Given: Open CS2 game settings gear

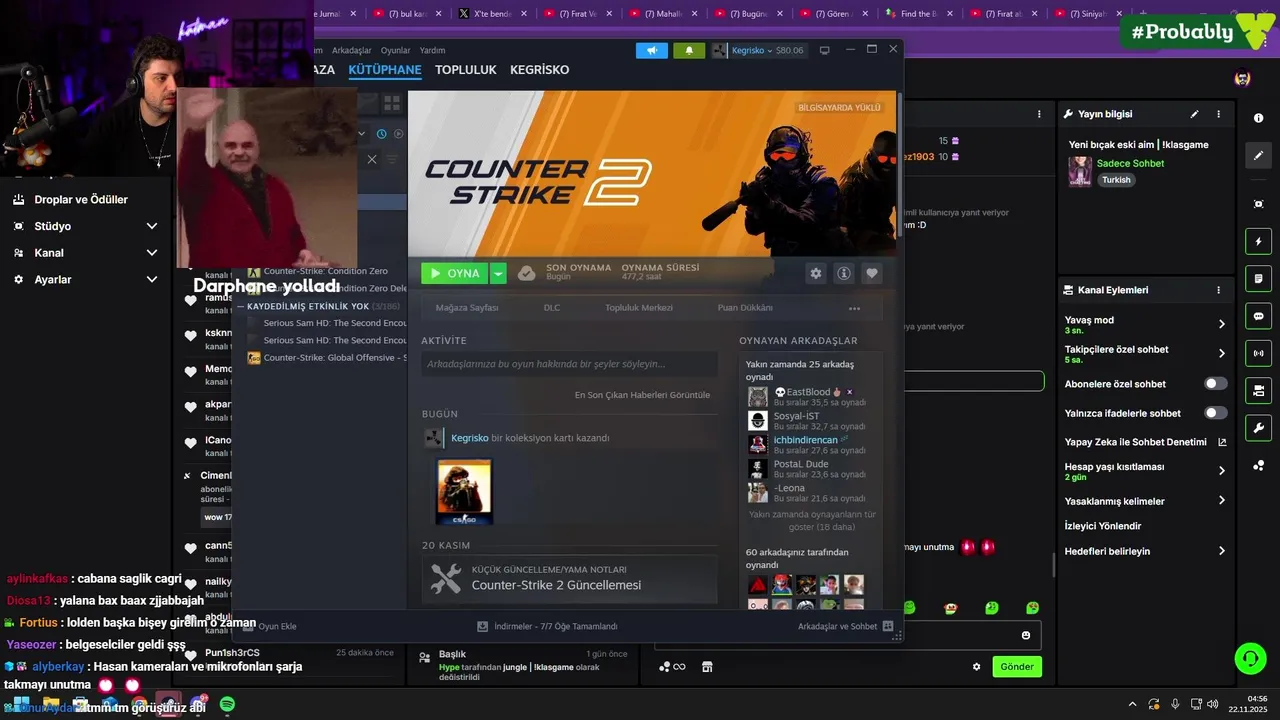Looking at the screenshot, I should click(x=816, y=273).
